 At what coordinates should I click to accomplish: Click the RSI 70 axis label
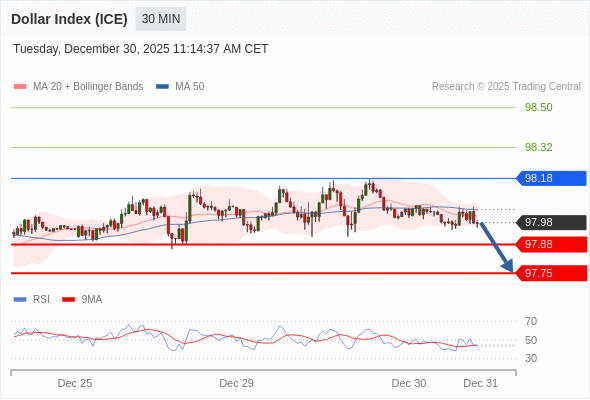(x=531, y=321)
